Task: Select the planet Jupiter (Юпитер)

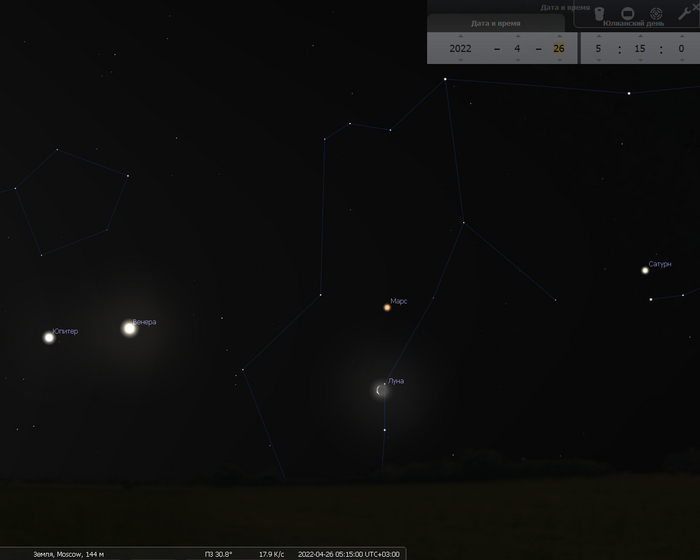Action: pyautogui.click(x=49, y=337)
